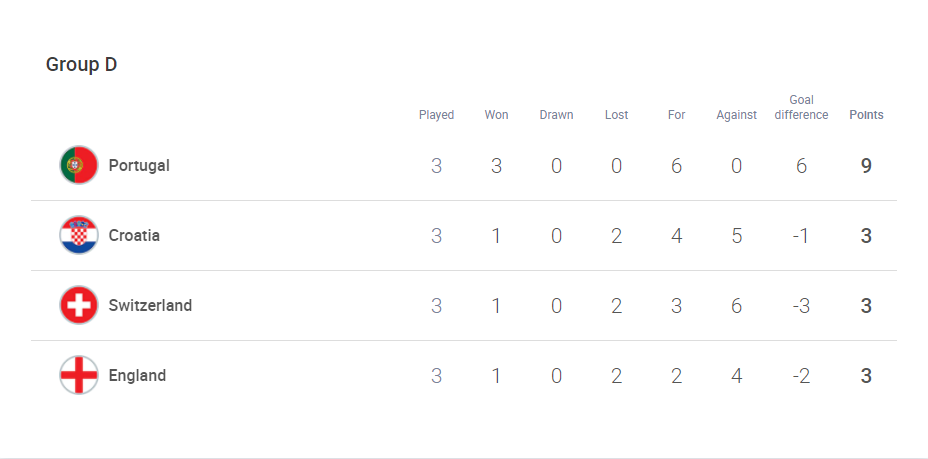Click the Against column header
Image resolution: width=928 pixels, height=459 pixels.
point(736,115)
